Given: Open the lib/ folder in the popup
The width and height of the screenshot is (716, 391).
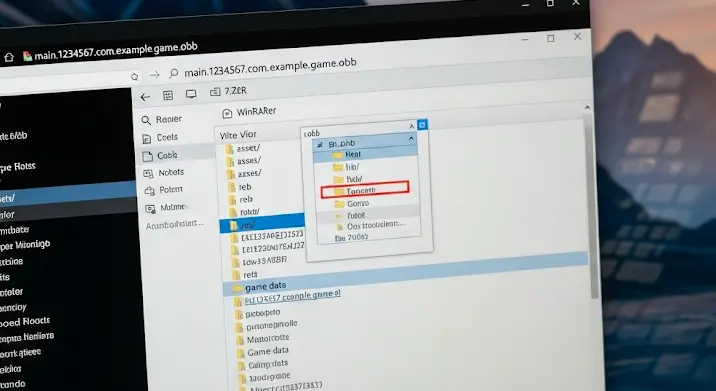Looking at the screenshot, I should [347, 167].
